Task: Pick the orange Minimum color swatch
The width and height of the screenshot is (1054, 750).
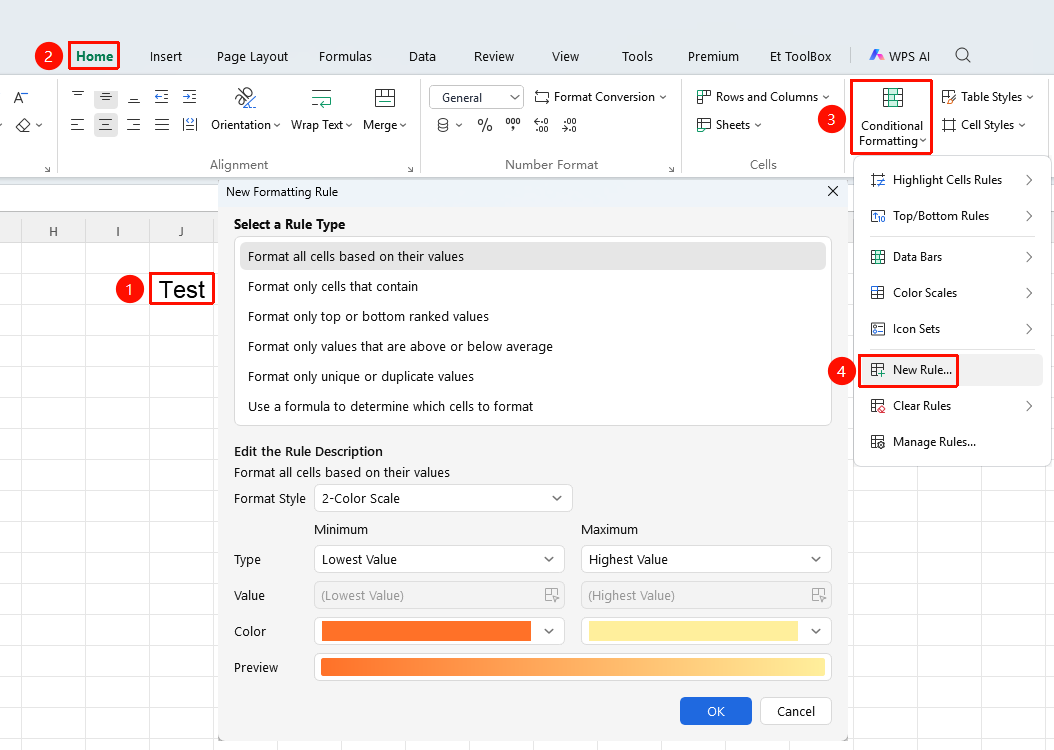Action: (426, 631)
